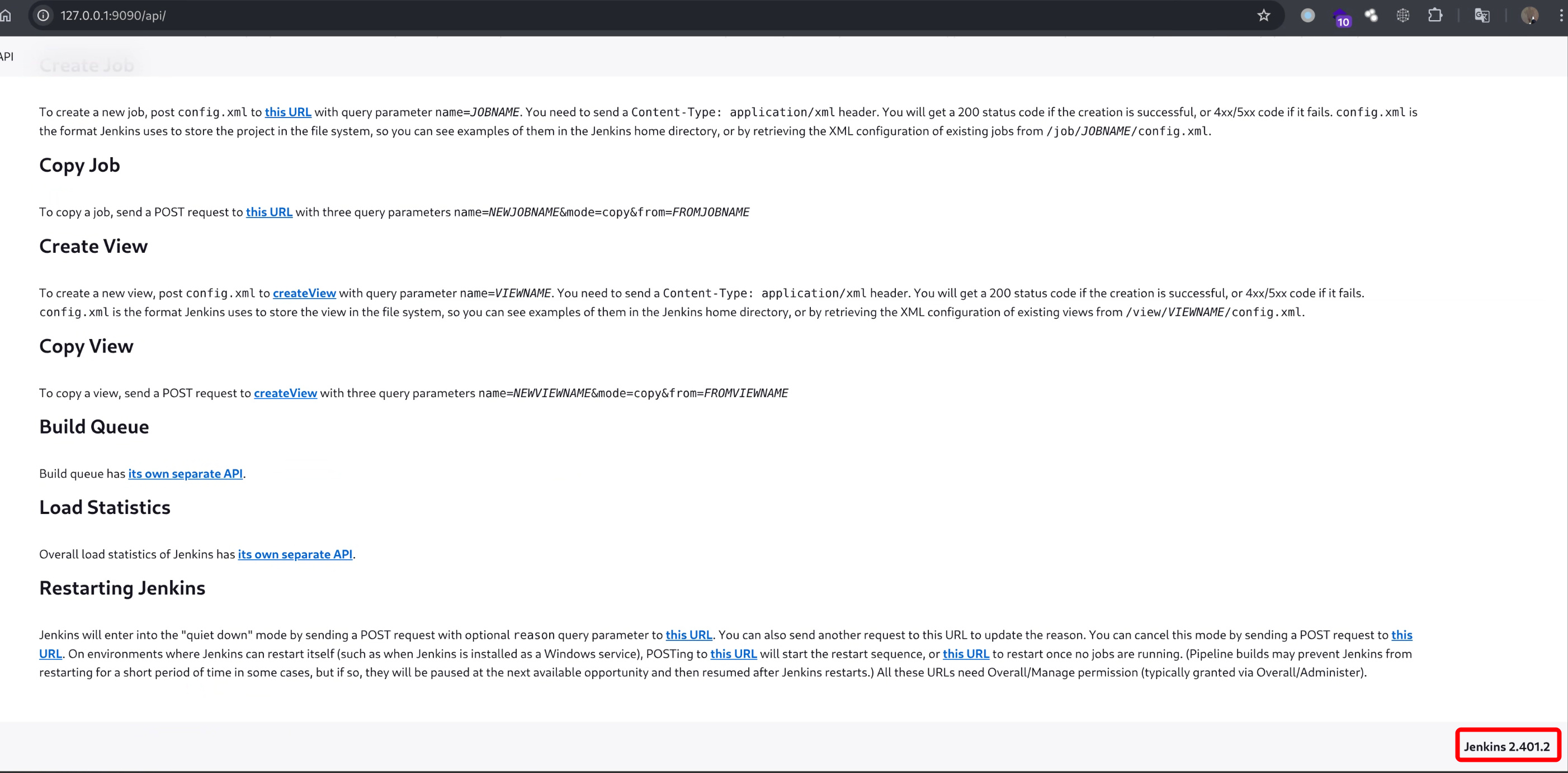View site information icon in address bar
1568x773 pixels.
pos(43,15)
